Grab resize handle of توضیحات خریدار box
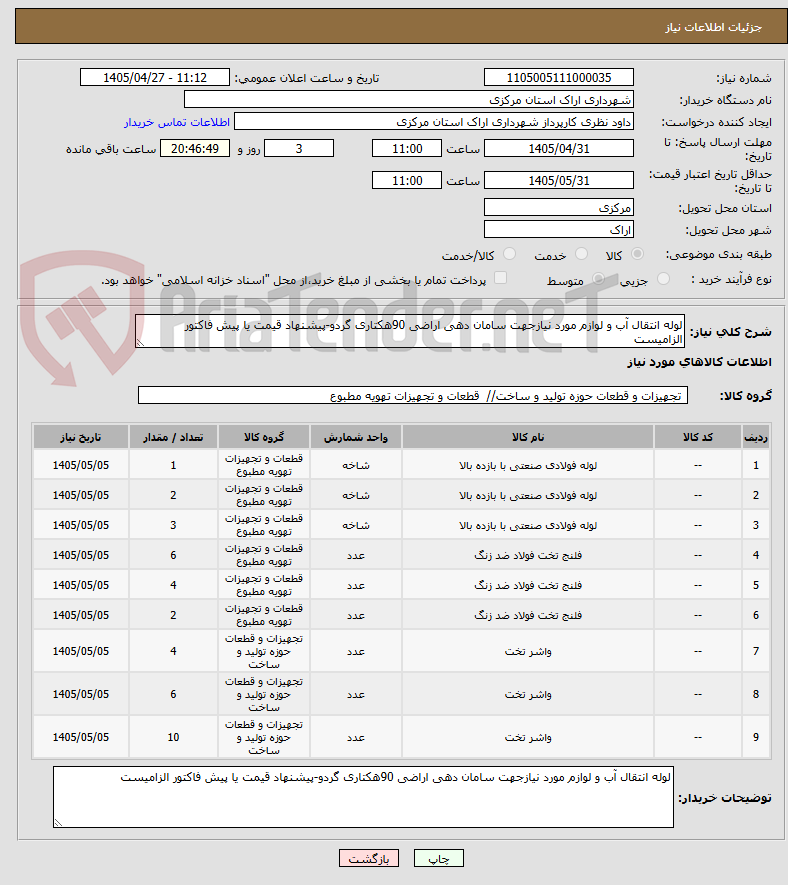Viewport: 788px width, 885px height. (x=58, y=822)
